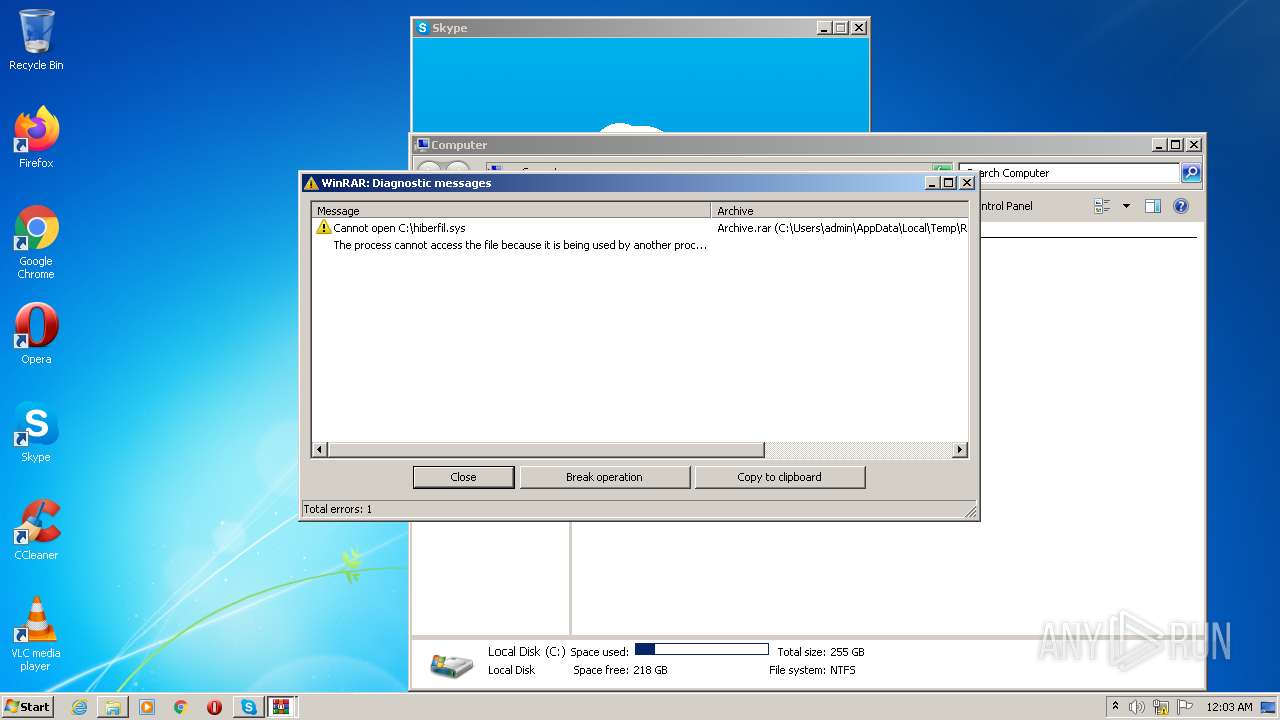Open the Action Center flag icon

coord(1185,707)
